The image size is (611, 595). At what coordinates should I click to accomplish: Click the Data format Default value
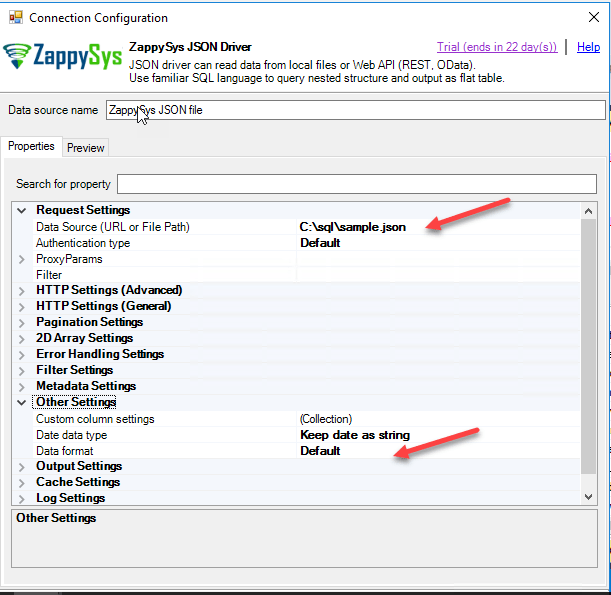pos(320,451)
